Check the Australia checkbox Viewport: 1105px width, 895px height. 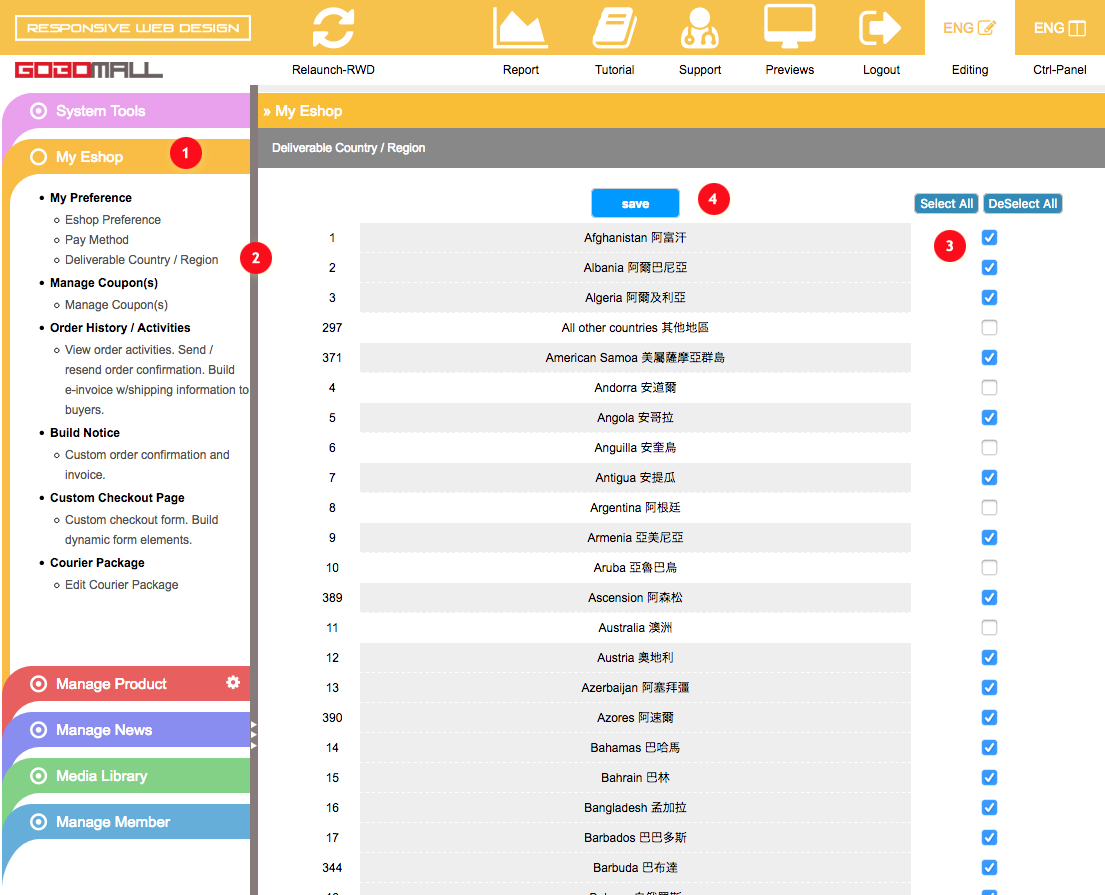tap(989, 627)
